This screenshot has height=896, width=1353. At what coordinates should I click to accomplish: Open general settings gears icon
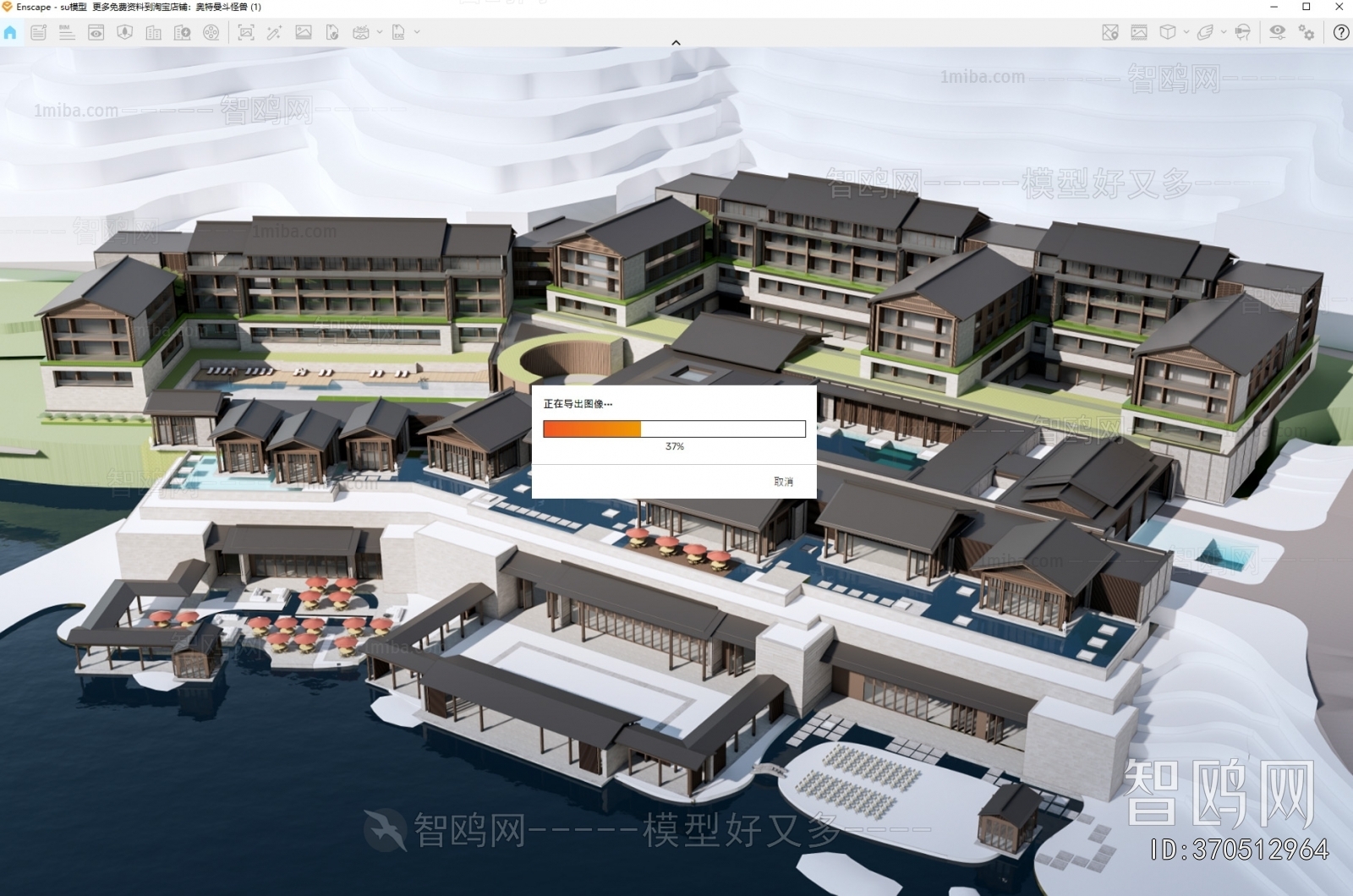[x=1306, y=33]
